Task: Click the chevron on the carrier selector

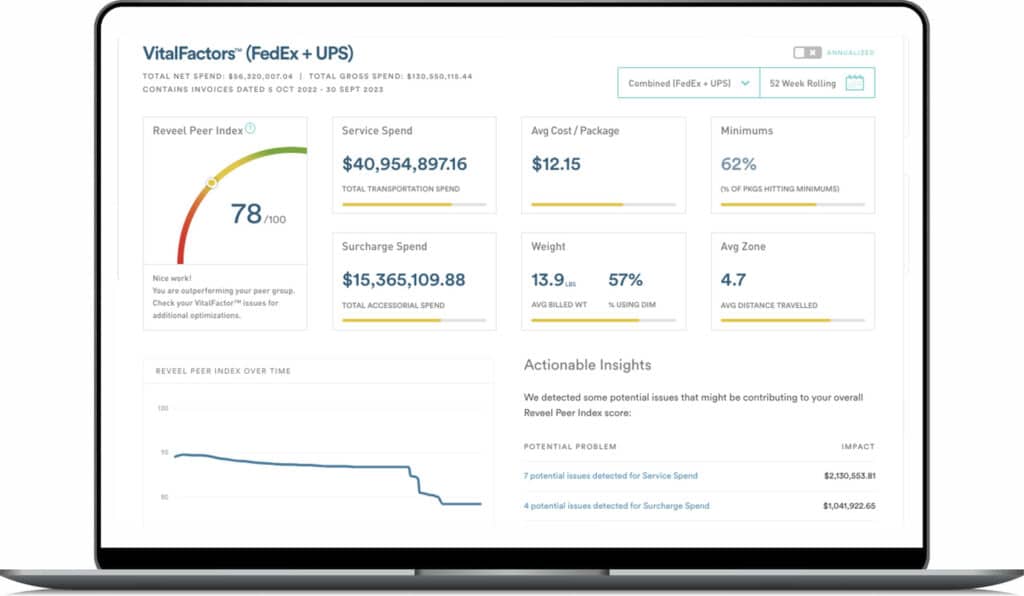Action: (x=746, y=83)
